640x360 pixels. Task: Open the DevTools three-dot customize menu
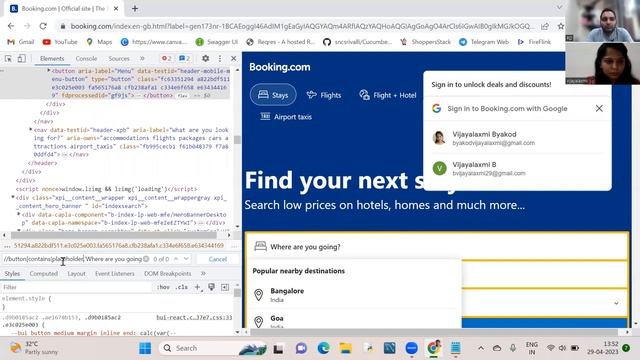point(220,58)
